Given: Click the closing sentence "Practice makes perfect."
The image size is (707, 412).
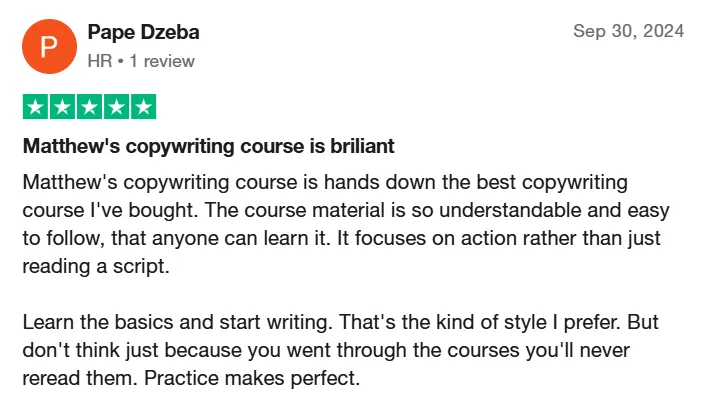Looking at the screenshot, I should pyautogui.click(x=252, y=378).
